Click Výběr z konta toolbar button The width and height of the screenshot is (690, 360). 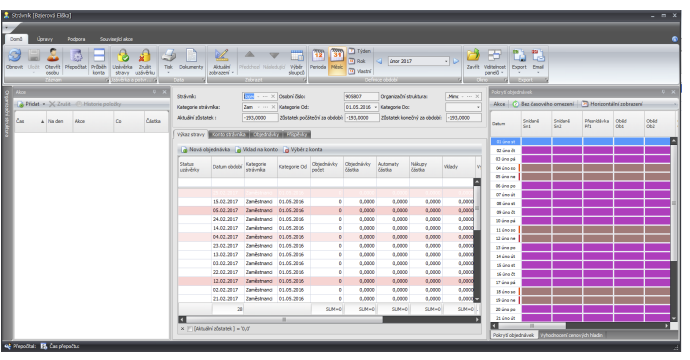303,150
